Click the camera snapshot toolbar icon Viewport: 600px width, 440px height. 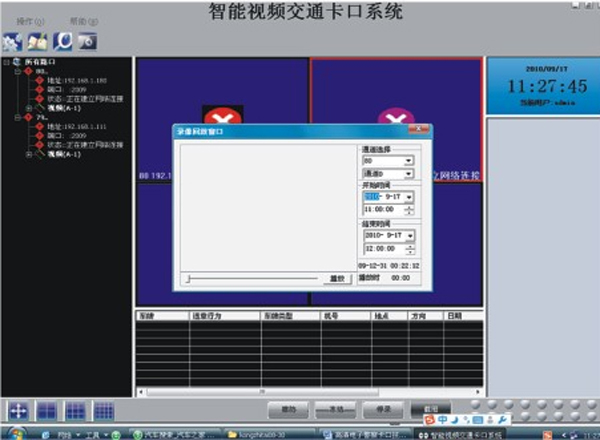(x=86, y=42)
